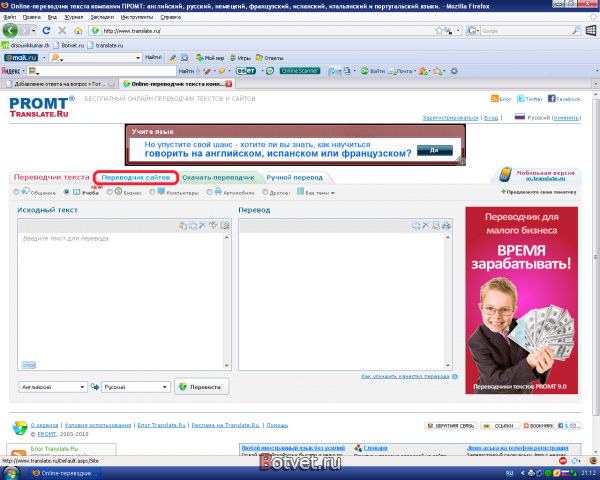Click the Обратная связь button
The width and height of the screenshot is (600, 480).
tap(450, 426)
